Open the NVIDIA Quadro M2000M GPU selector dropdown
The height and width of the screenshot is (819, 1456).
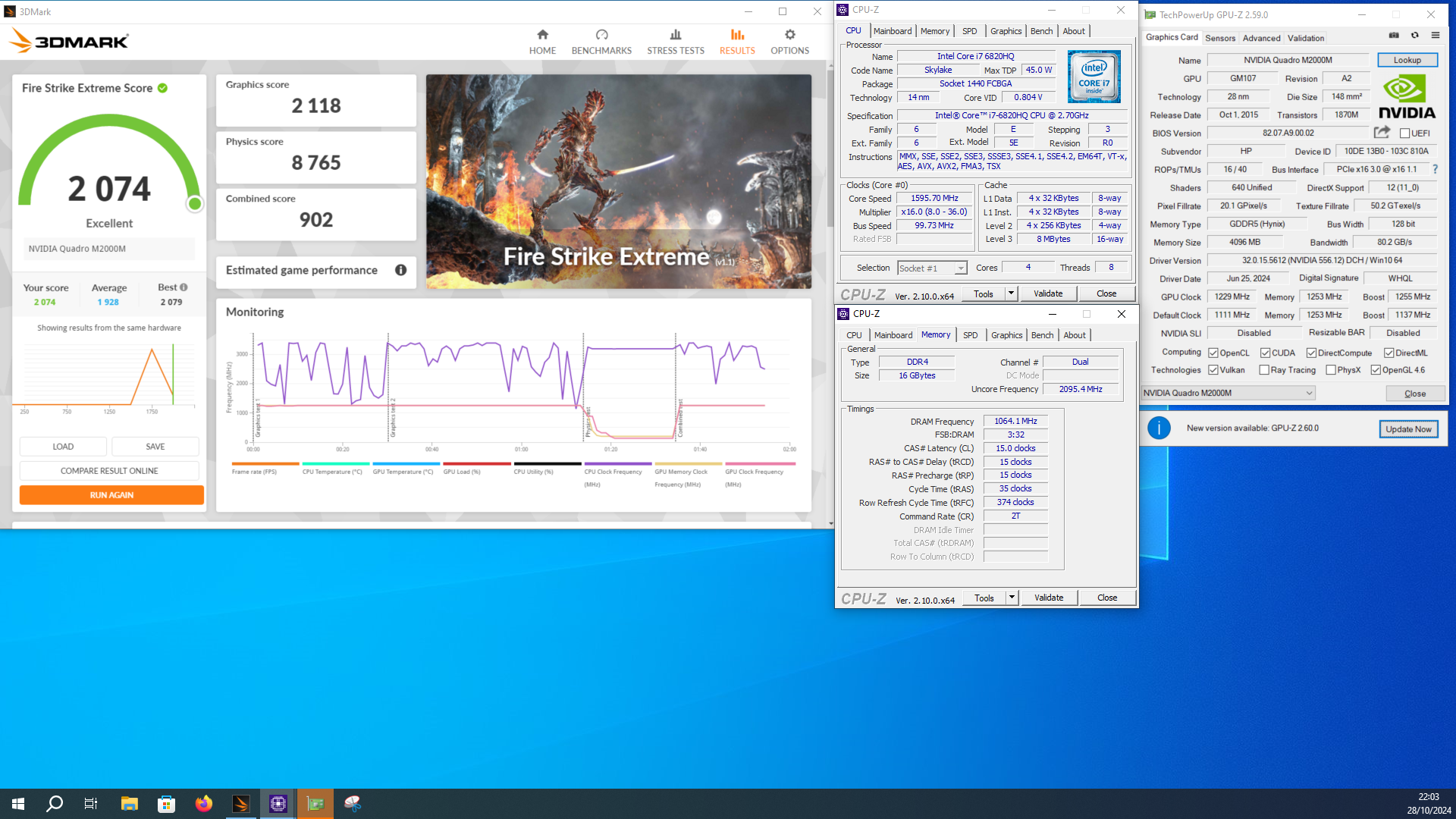1228,393
